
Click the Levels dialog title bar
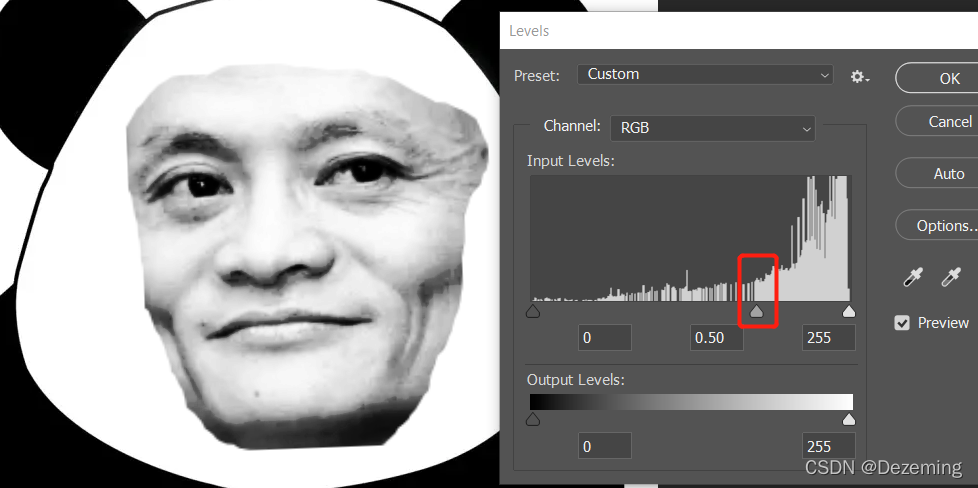click(x=738, y=31)
